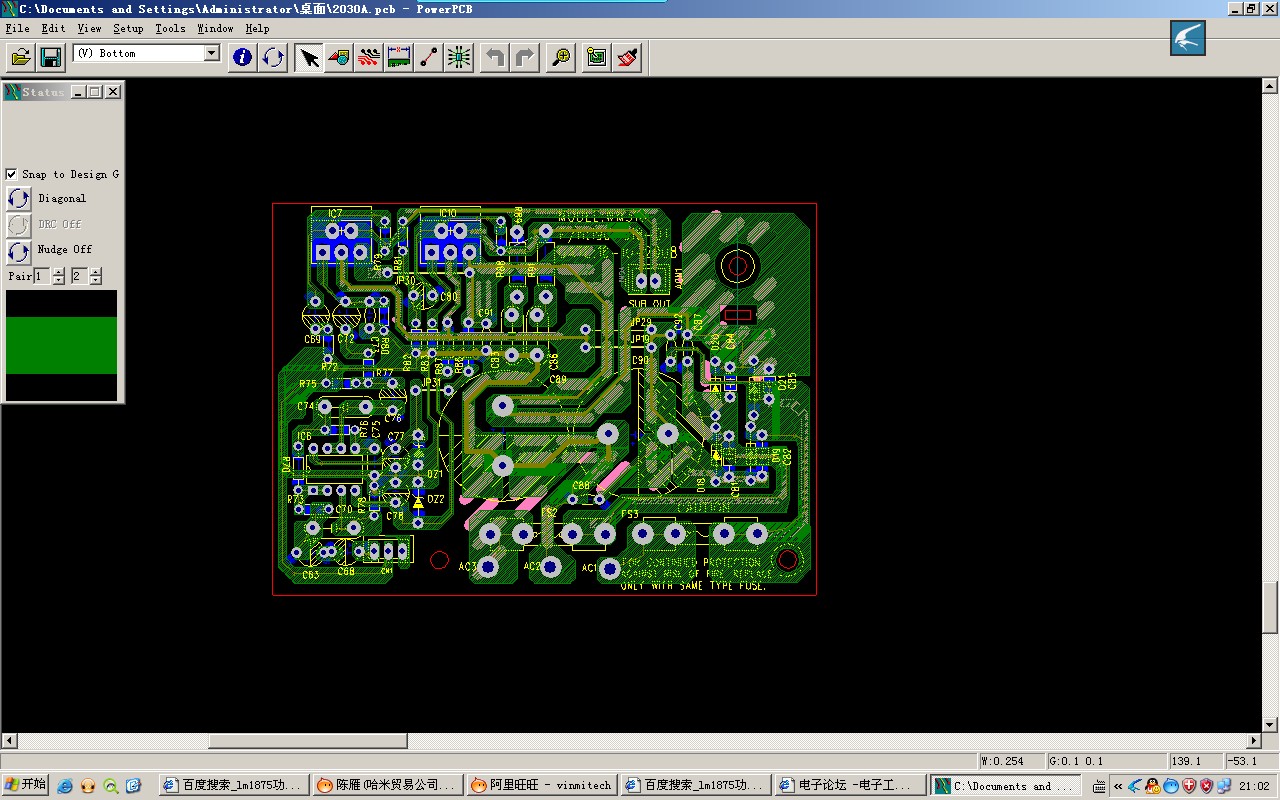Screen dimensions: 1280x800
Task: Click the vertical scrollbar up arrow
Action: pos(1270,87)
